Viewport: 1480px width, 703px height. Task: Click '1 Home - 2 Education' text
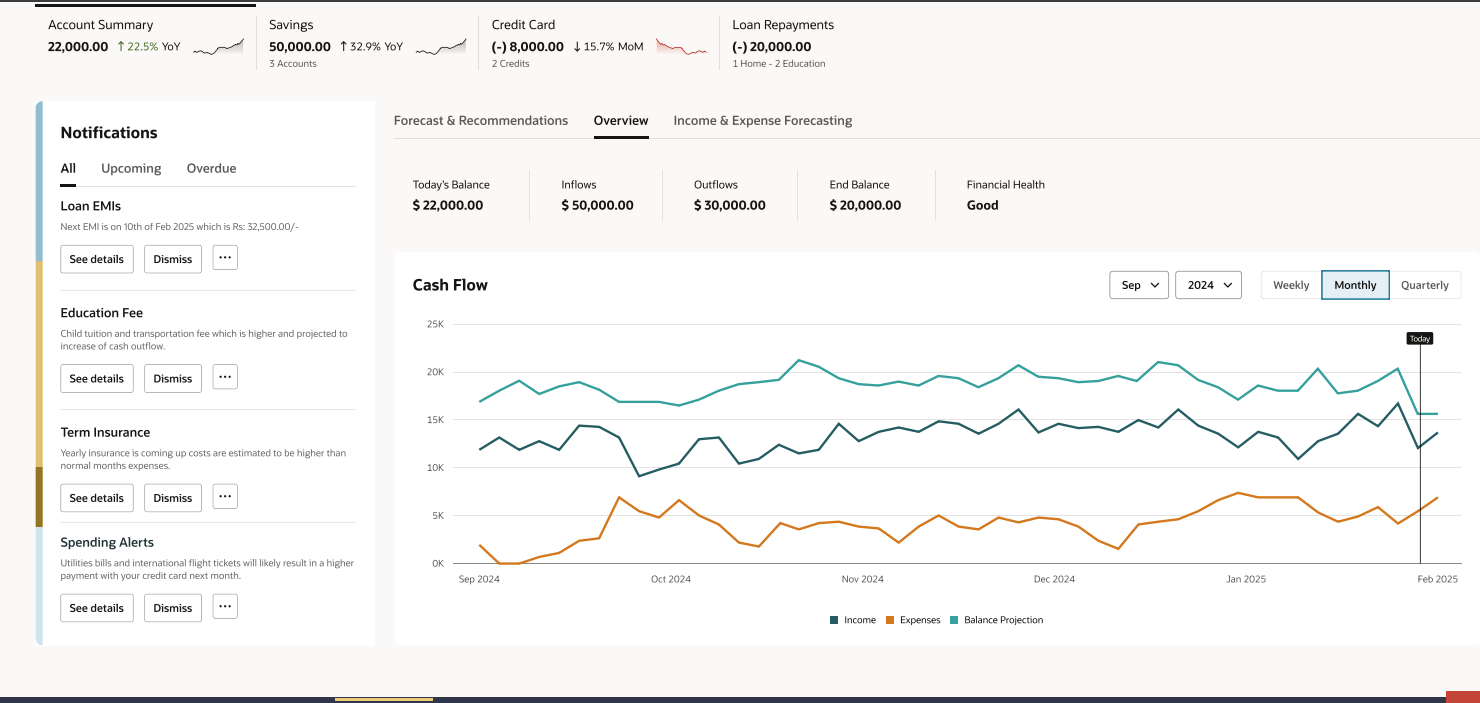pyautogui.click(x=779, y=64)
